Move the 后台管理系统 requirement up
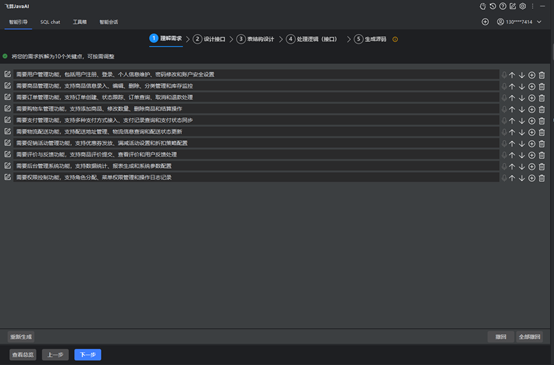 tap(512, 166)
